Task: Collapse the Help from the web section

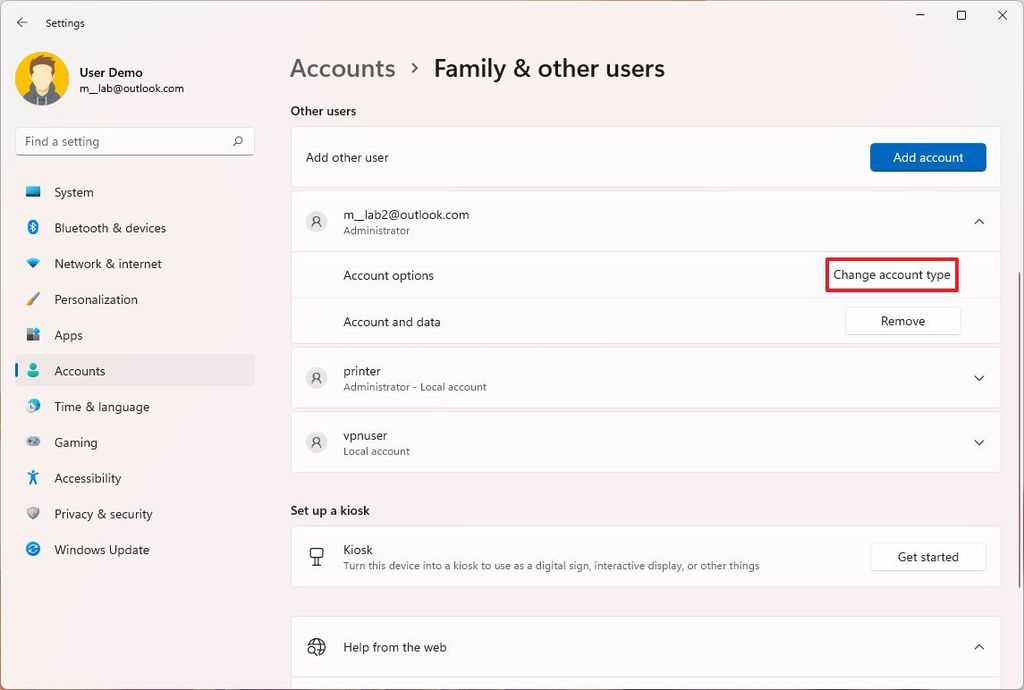Action: (979, 647)
